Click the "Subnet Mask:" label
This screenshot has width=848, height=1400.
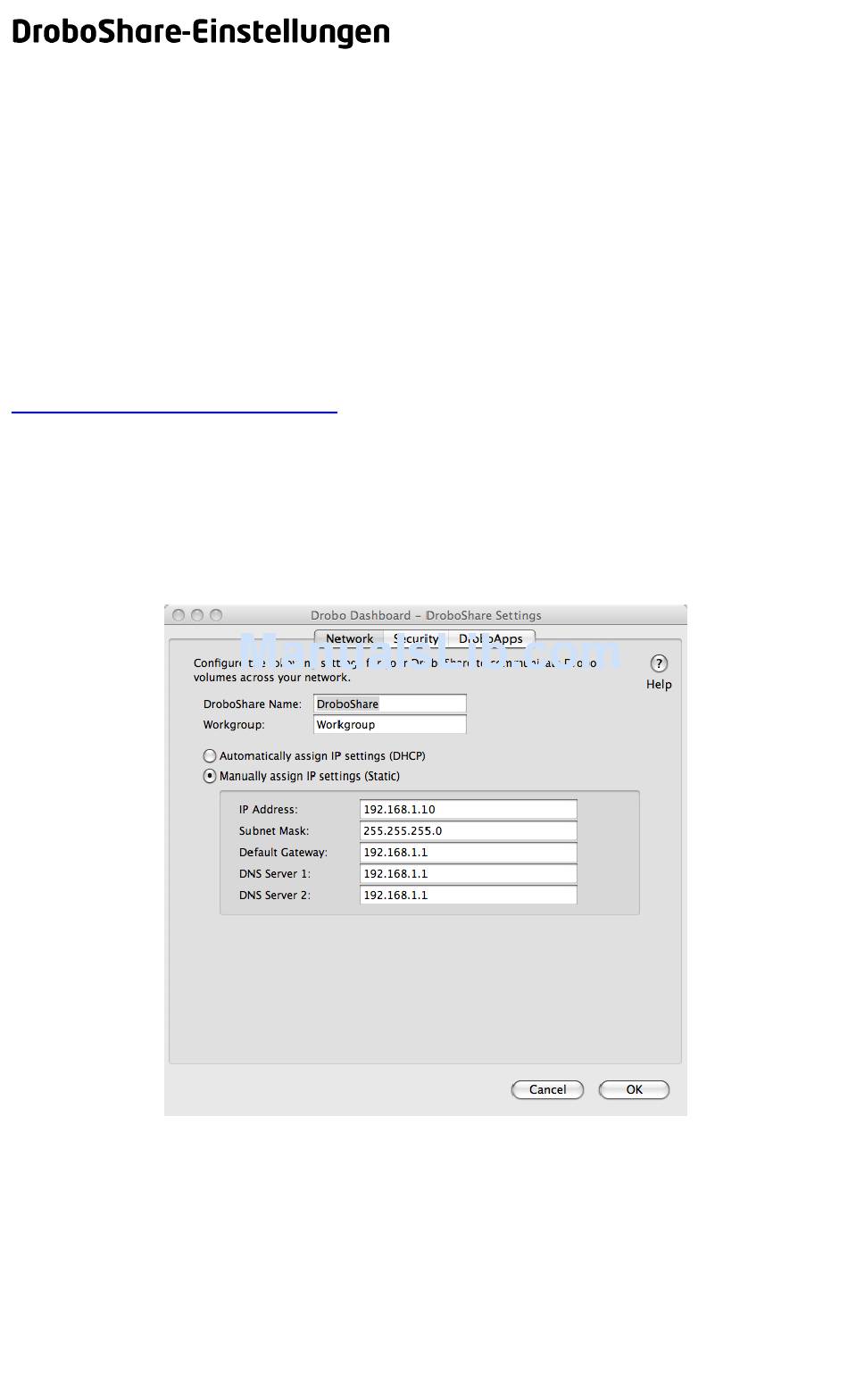pyautogui.click(x=274, y=831)
